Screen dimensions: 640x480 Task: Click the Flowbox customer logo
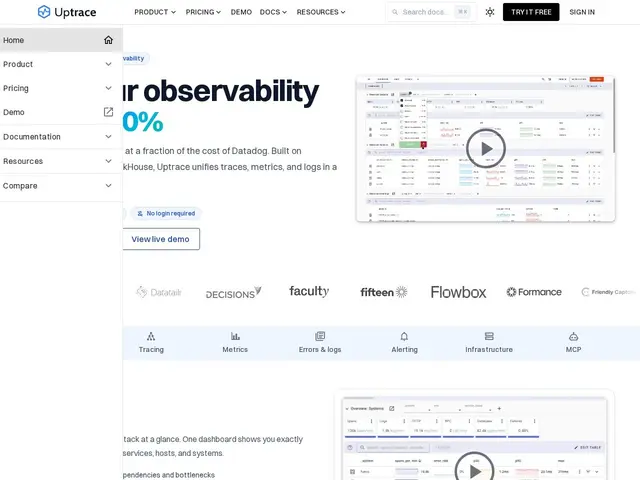pos(458,292)
